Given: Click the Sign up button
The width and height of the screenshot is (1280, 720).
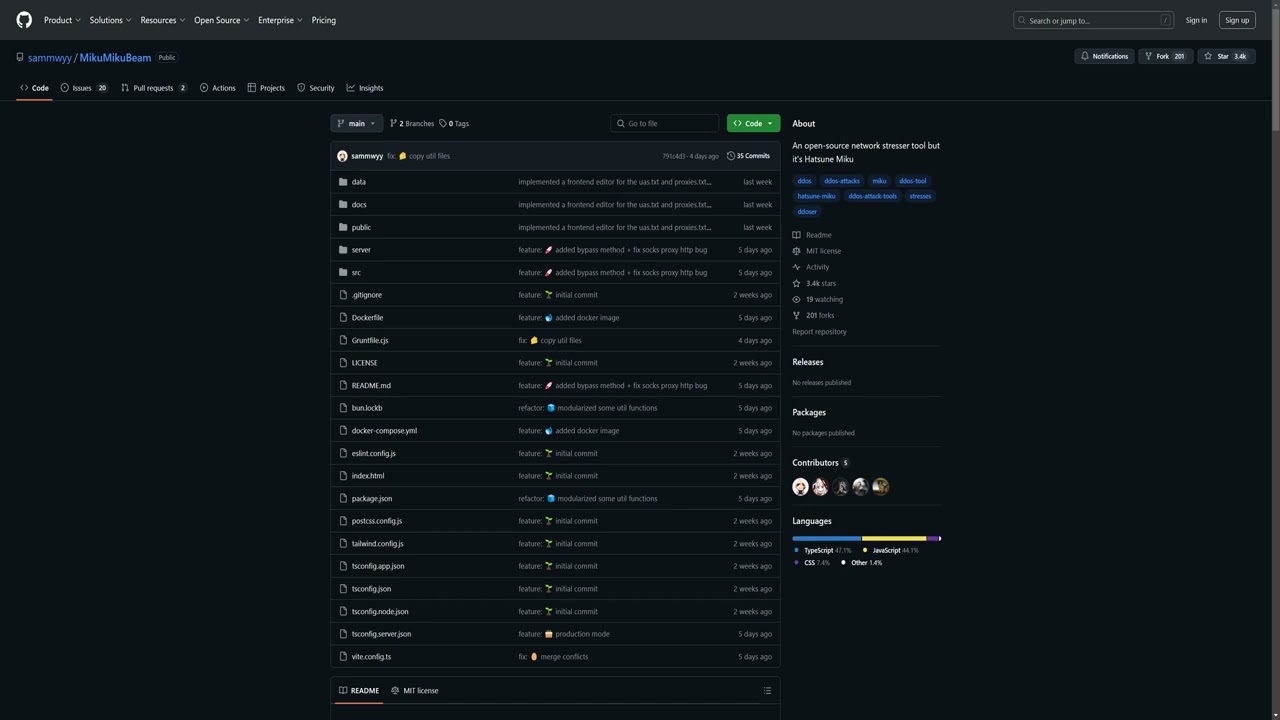Looking at the screenshot, I should 1237,20.
